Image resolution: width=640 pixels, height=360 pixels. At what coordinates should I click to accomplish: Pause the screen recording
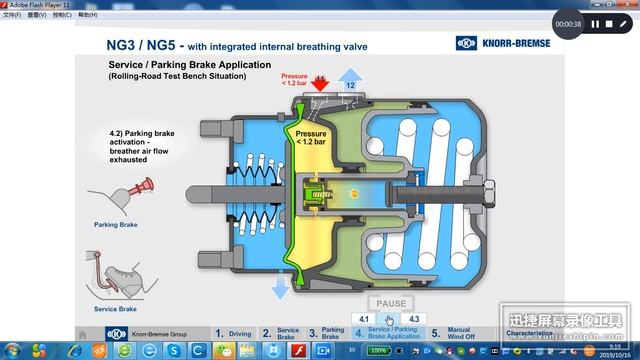[x=595, y=24]
